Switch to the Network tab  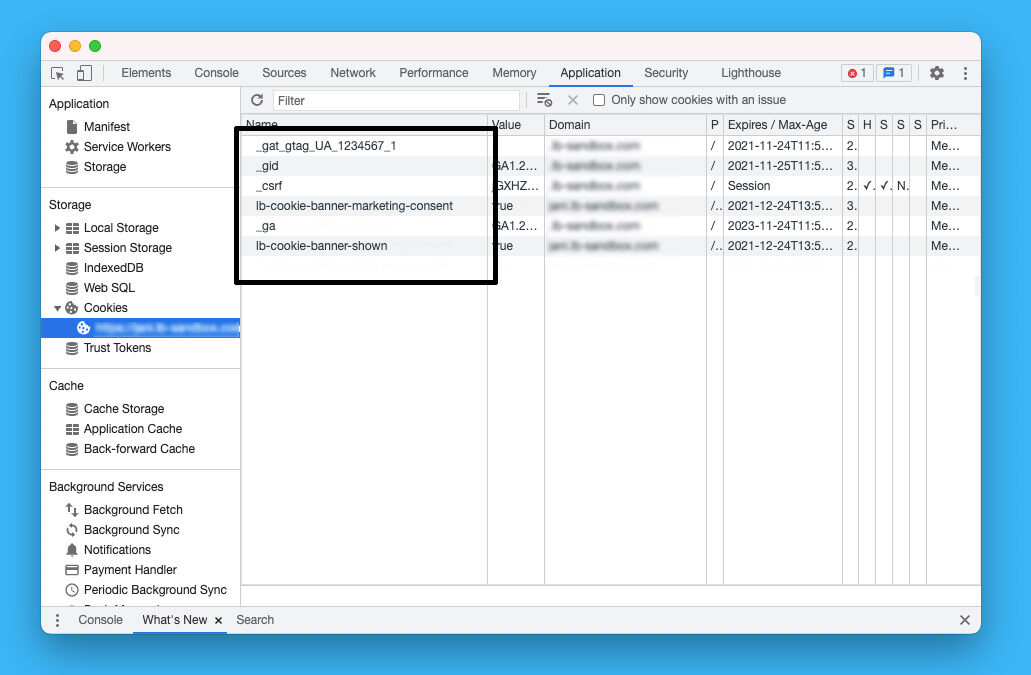[x=353, y=73]
